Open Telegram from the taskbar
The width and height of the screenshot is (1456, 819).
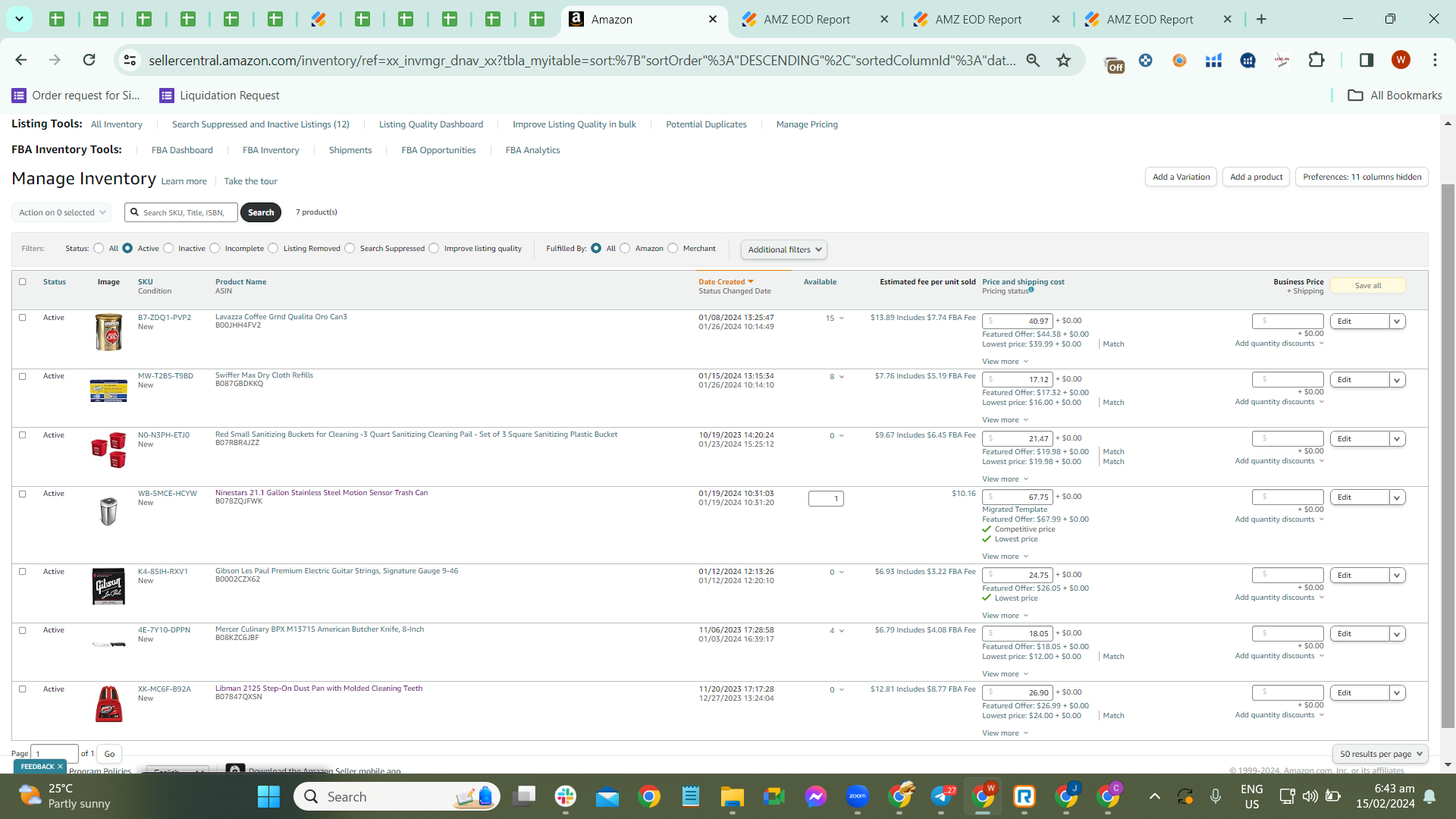coord(941,796)
